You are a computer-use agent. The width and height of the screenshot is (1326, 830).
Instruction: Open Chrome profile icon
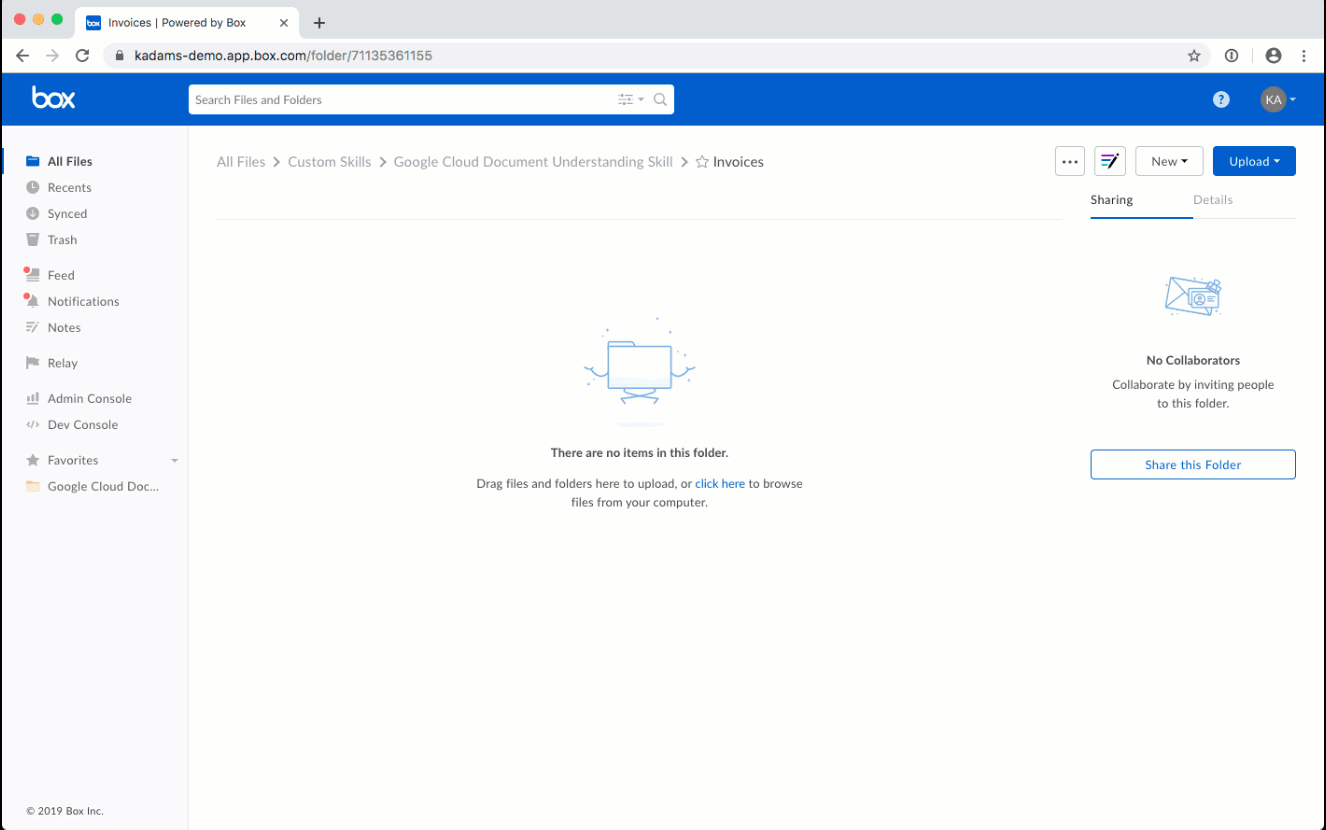point(1273,56)
